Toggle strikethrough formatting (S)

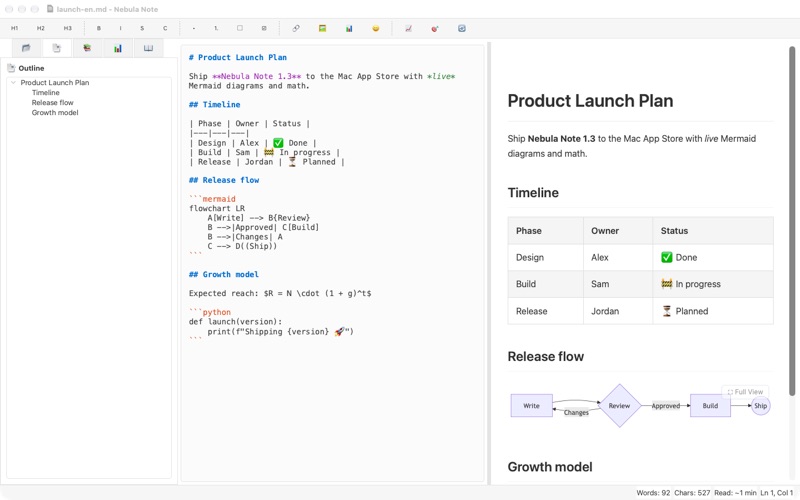coord(142,29)
